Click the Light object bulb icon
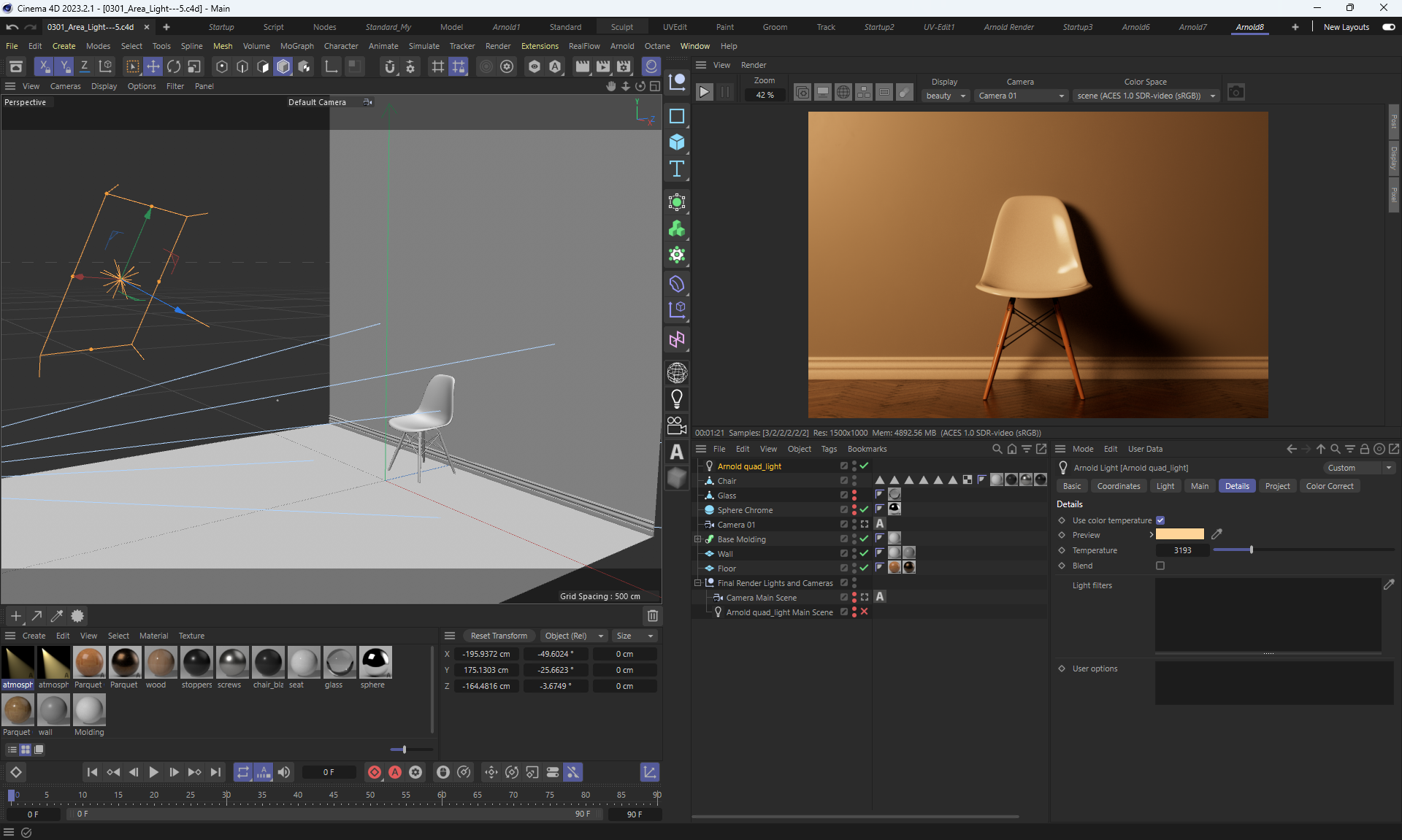 (677, 398)
